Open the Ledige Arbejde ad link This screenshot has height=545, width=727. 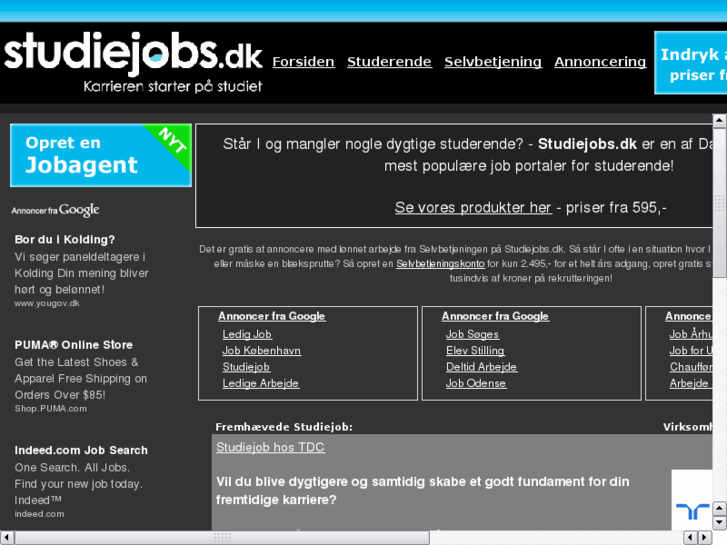tap(261, 384)
